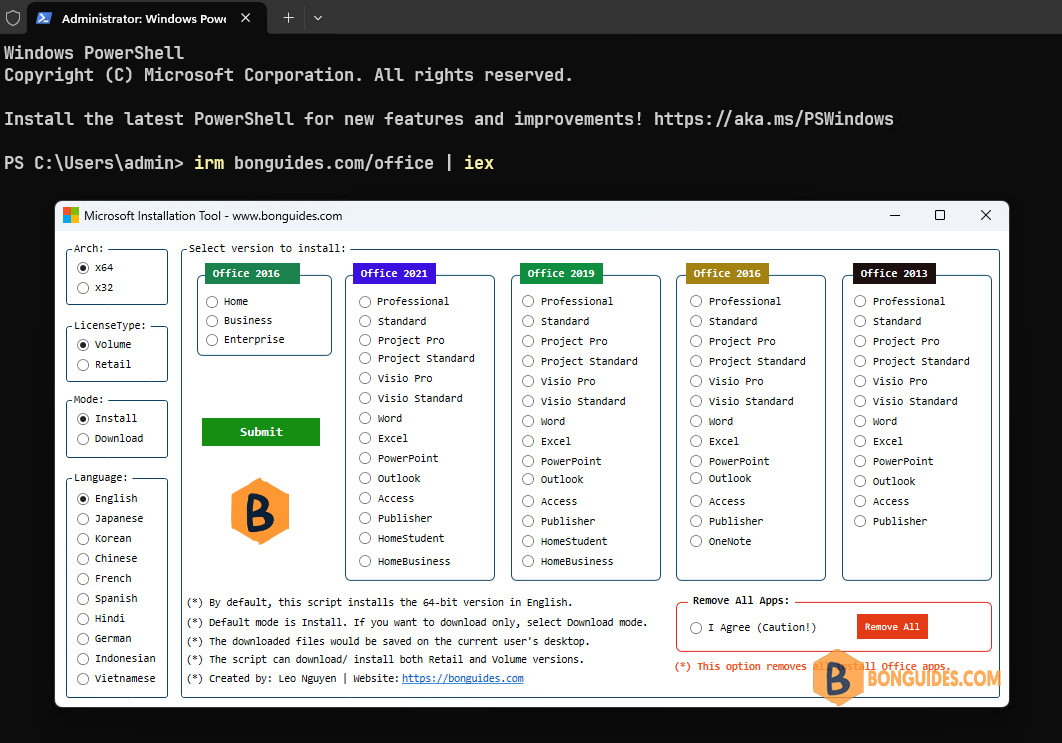This screenshot has width=1062, height=743.
Task: Click the green Submit button
Action: click(x=261, y=432)
